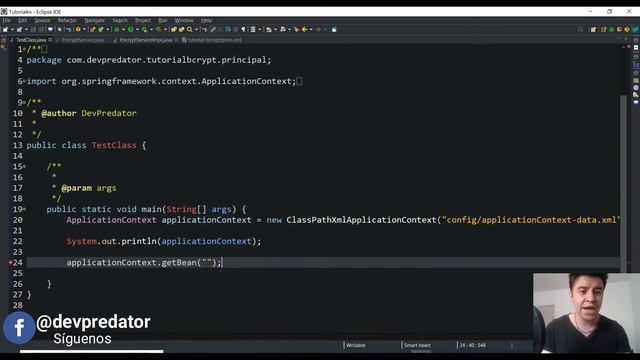Click the TestClass class name on line 13
Viewport: 640px width, 360px height.
pos(114,145)
